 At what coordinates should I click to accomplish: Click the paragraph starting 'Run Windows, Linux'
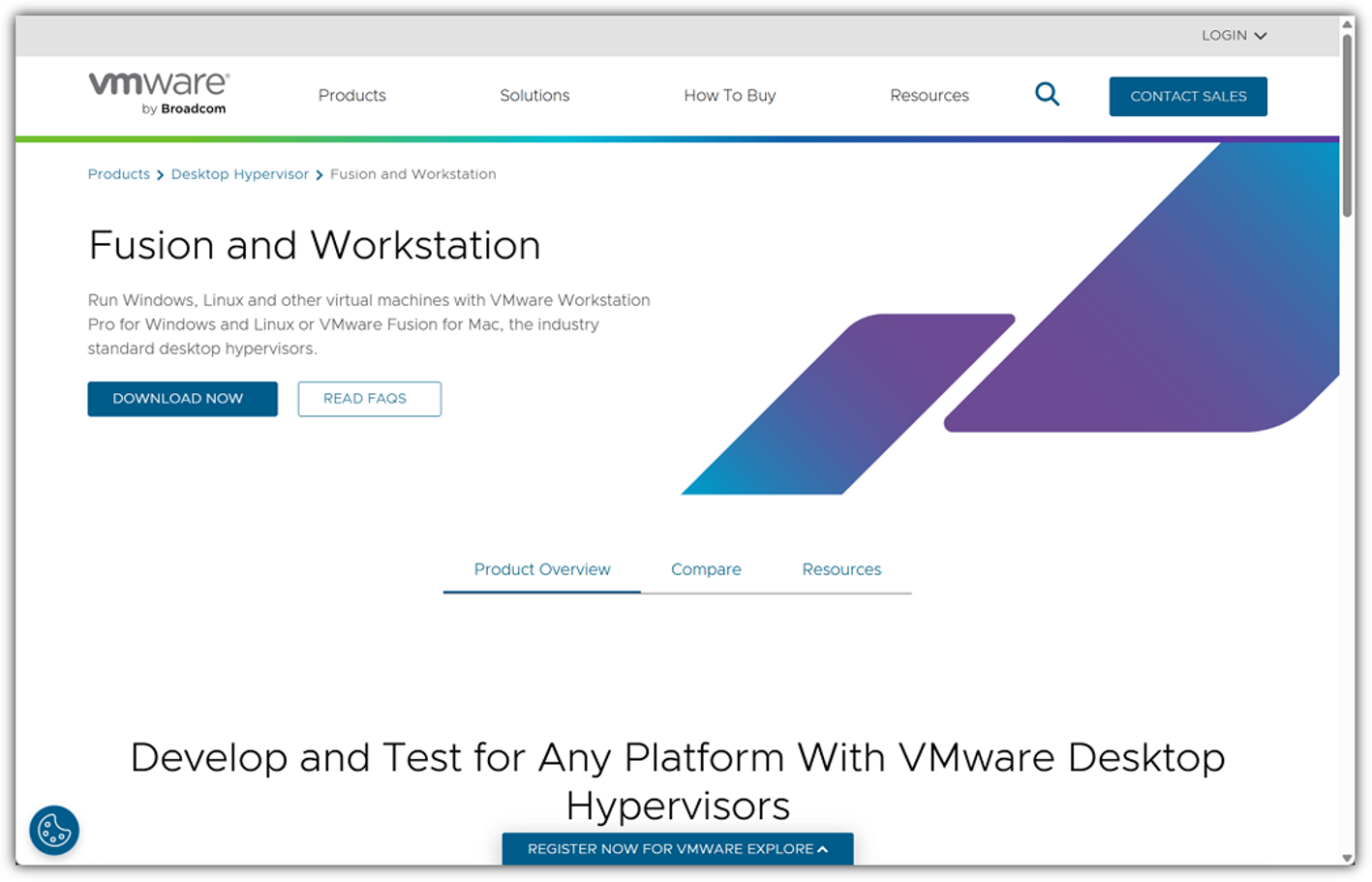369,324
